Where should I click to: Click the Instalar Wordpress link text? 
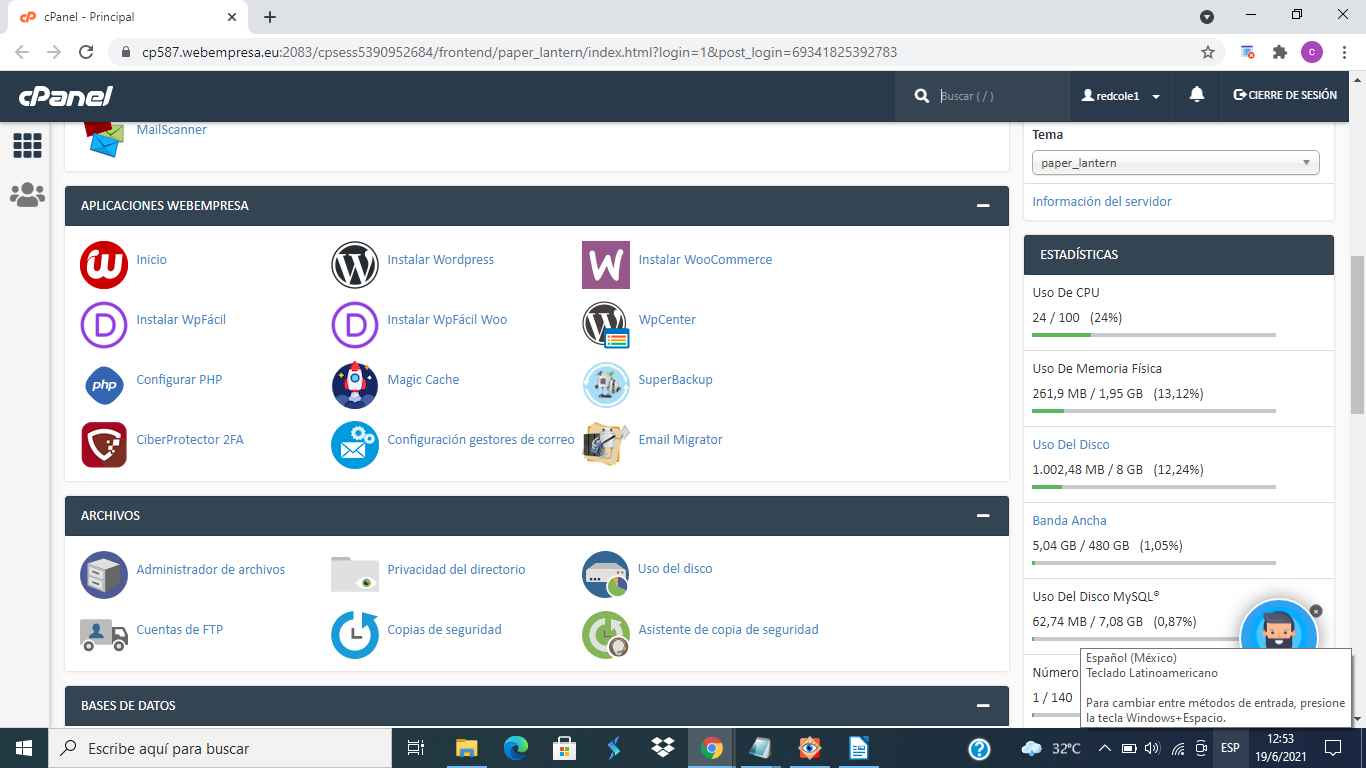pyautogui.click(x=440, y=259)
